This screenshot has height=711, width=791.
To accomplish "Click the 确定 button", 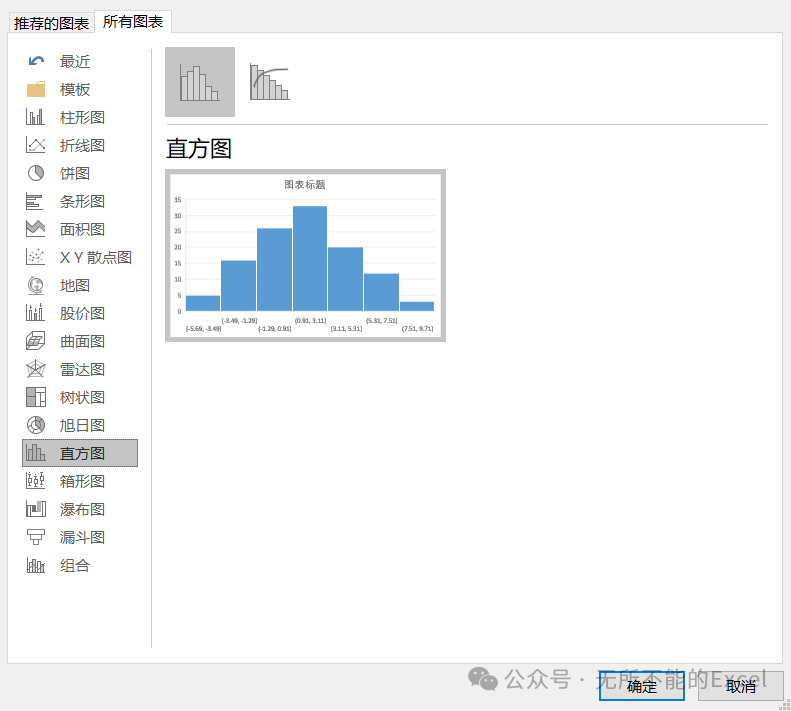I will point(642,686).
